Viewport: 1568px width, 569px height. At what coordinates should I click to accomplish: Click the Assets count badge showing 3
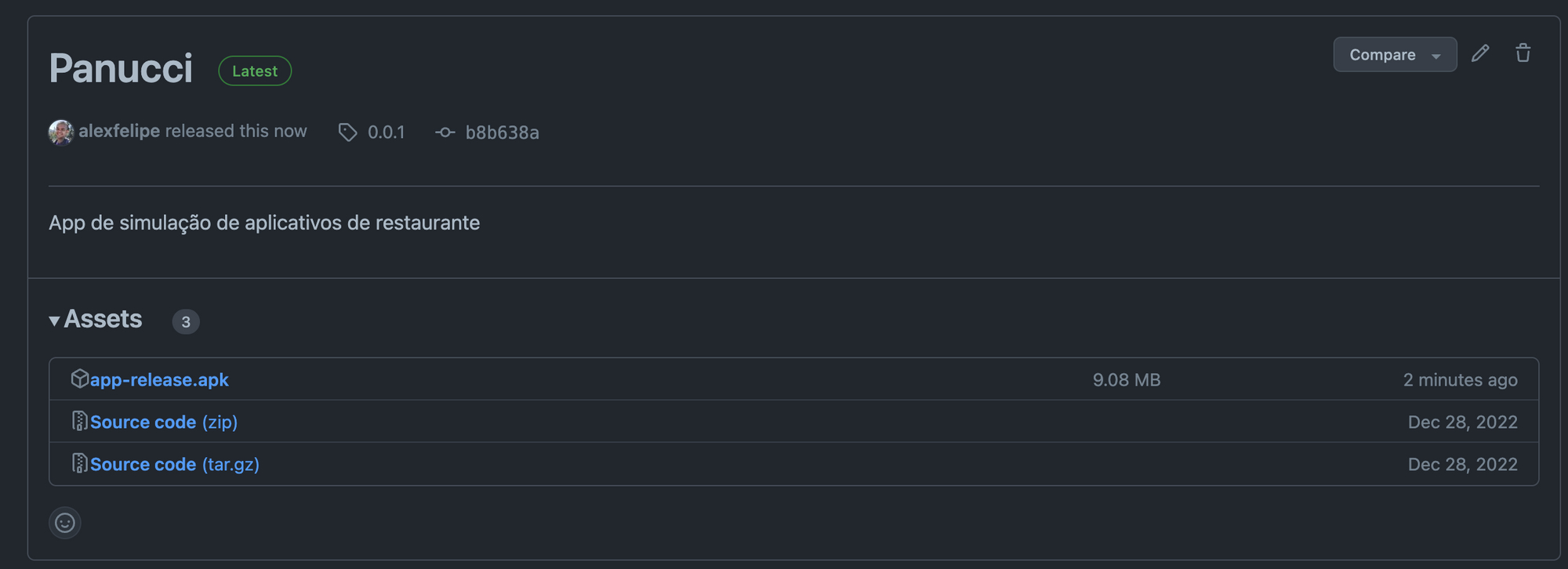pyautogui.click(x=186, y=321)
